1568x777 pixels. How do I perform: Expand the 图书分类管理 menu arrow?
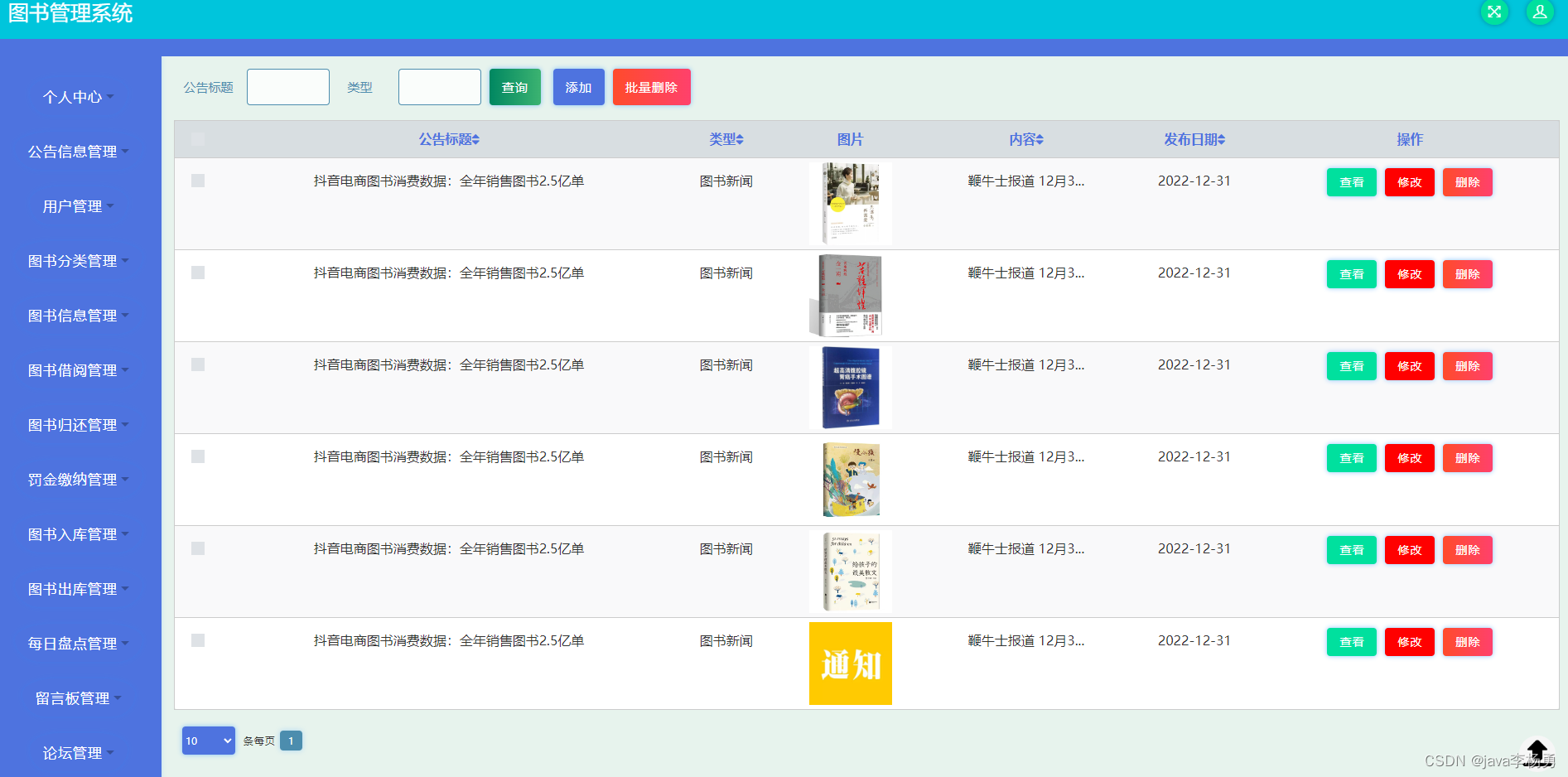pos(125,260)
